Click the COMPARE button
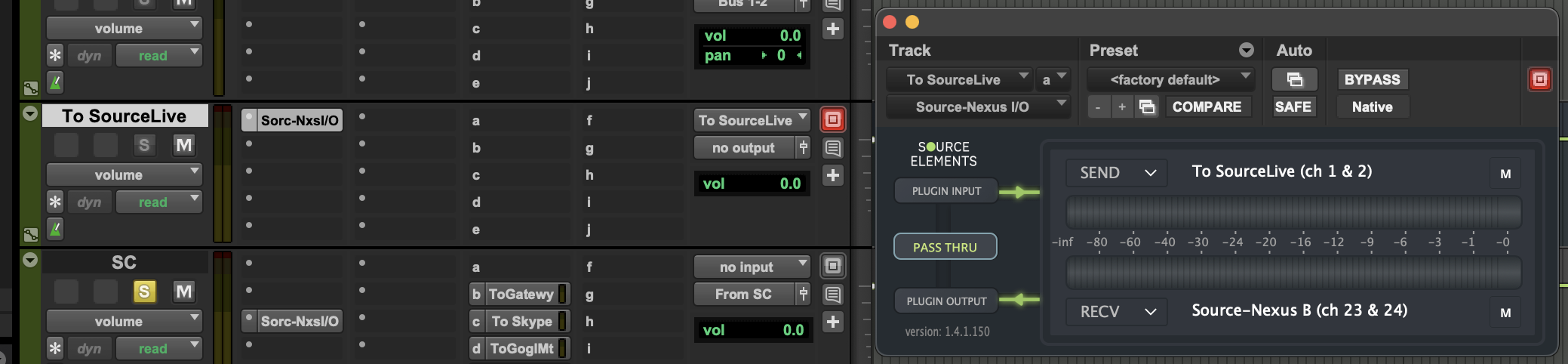 [1206, 107]
